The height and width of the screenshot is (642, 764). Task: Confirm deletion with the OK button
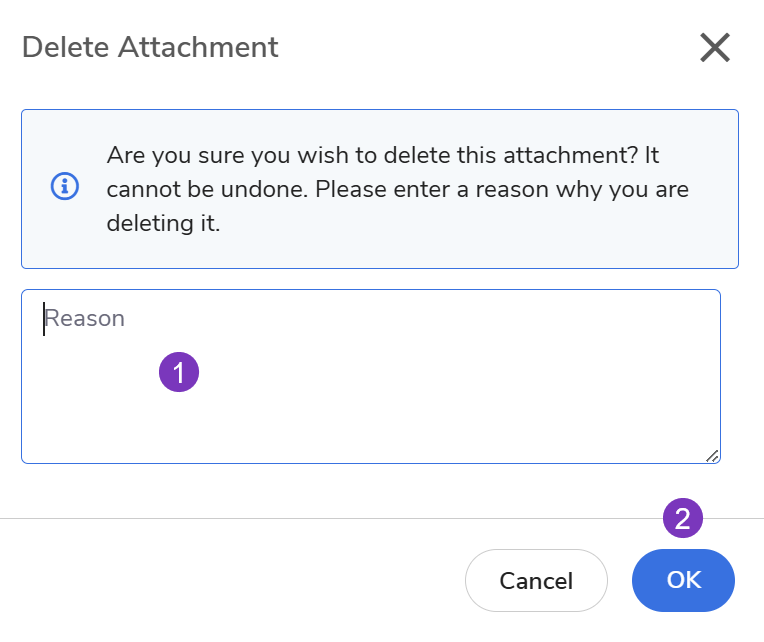click(683, 580)
